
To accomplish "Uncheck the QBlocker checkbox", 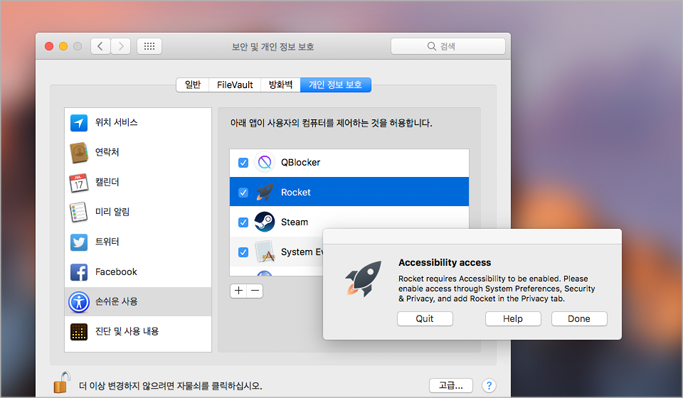I will tap(243, 162).
